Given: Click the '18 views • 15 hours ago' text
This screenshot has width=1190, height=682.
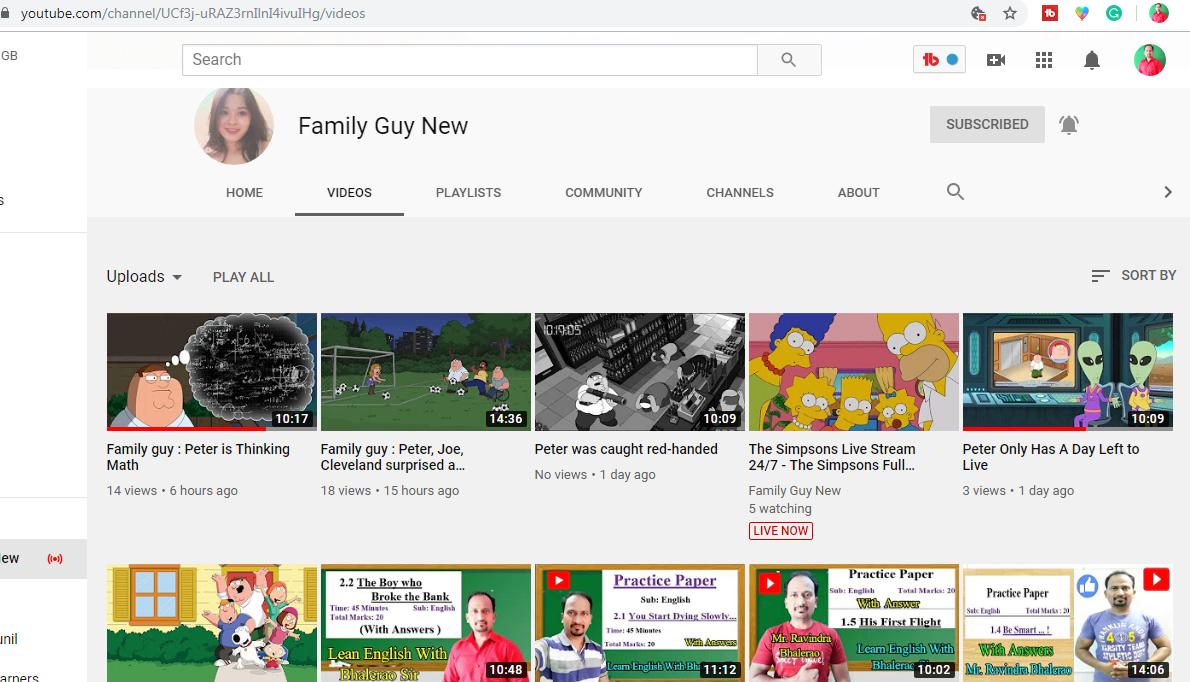Looking at the screenshot, I should 389,491.
